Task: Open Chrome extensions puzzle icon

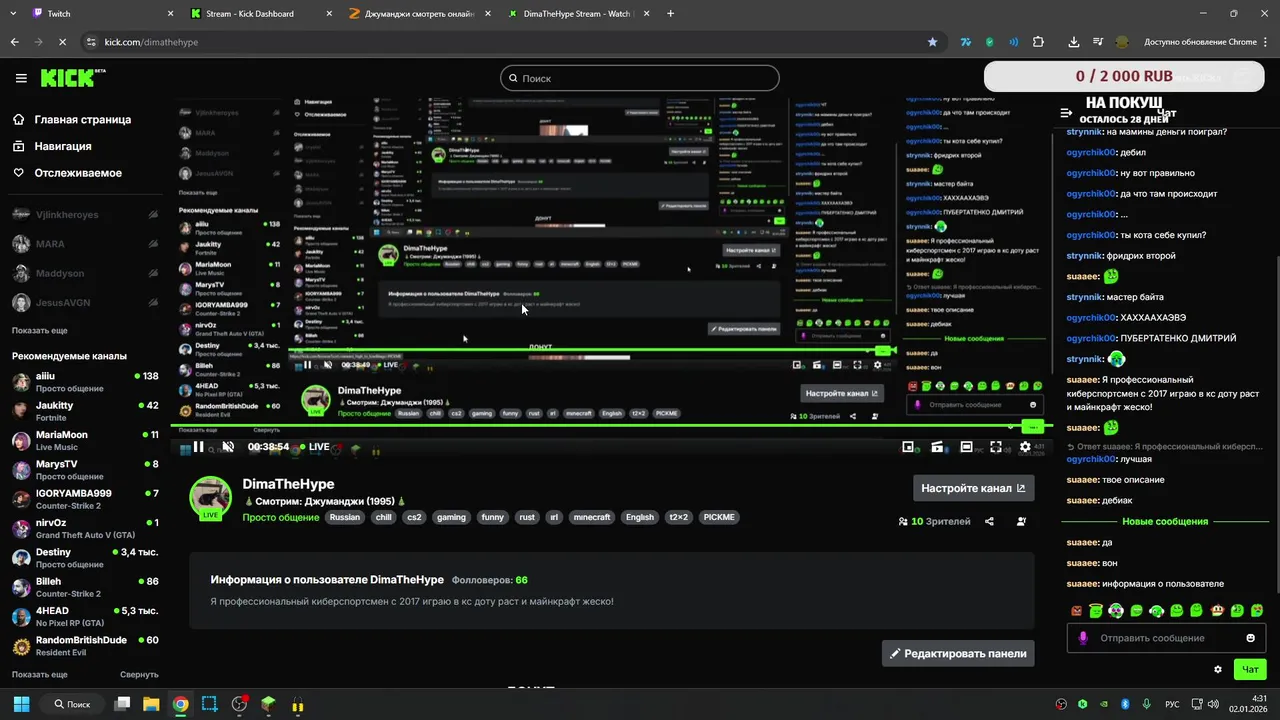Action: point(1038,42)
